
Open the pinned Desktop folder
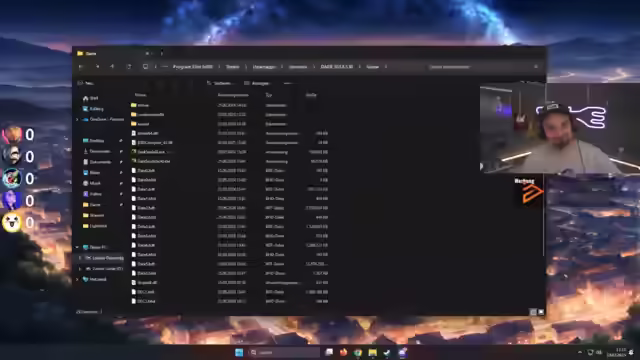93,141
